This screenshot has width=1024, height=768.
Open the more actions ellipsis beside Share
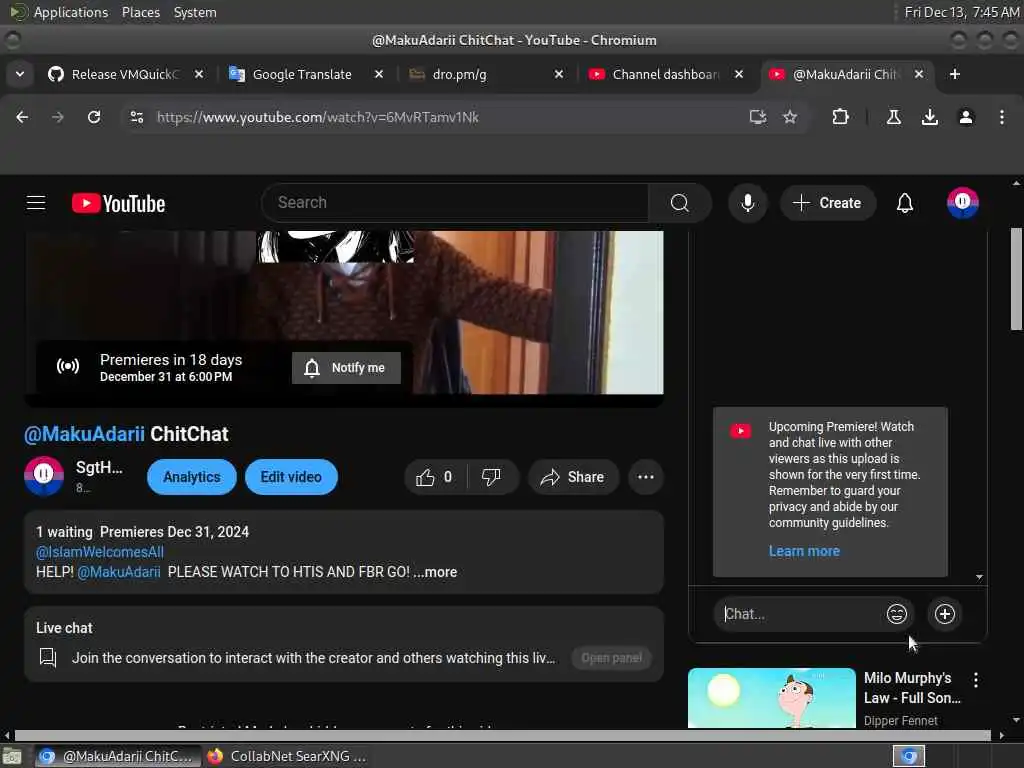pyautogui.click(x=646, y=477)
